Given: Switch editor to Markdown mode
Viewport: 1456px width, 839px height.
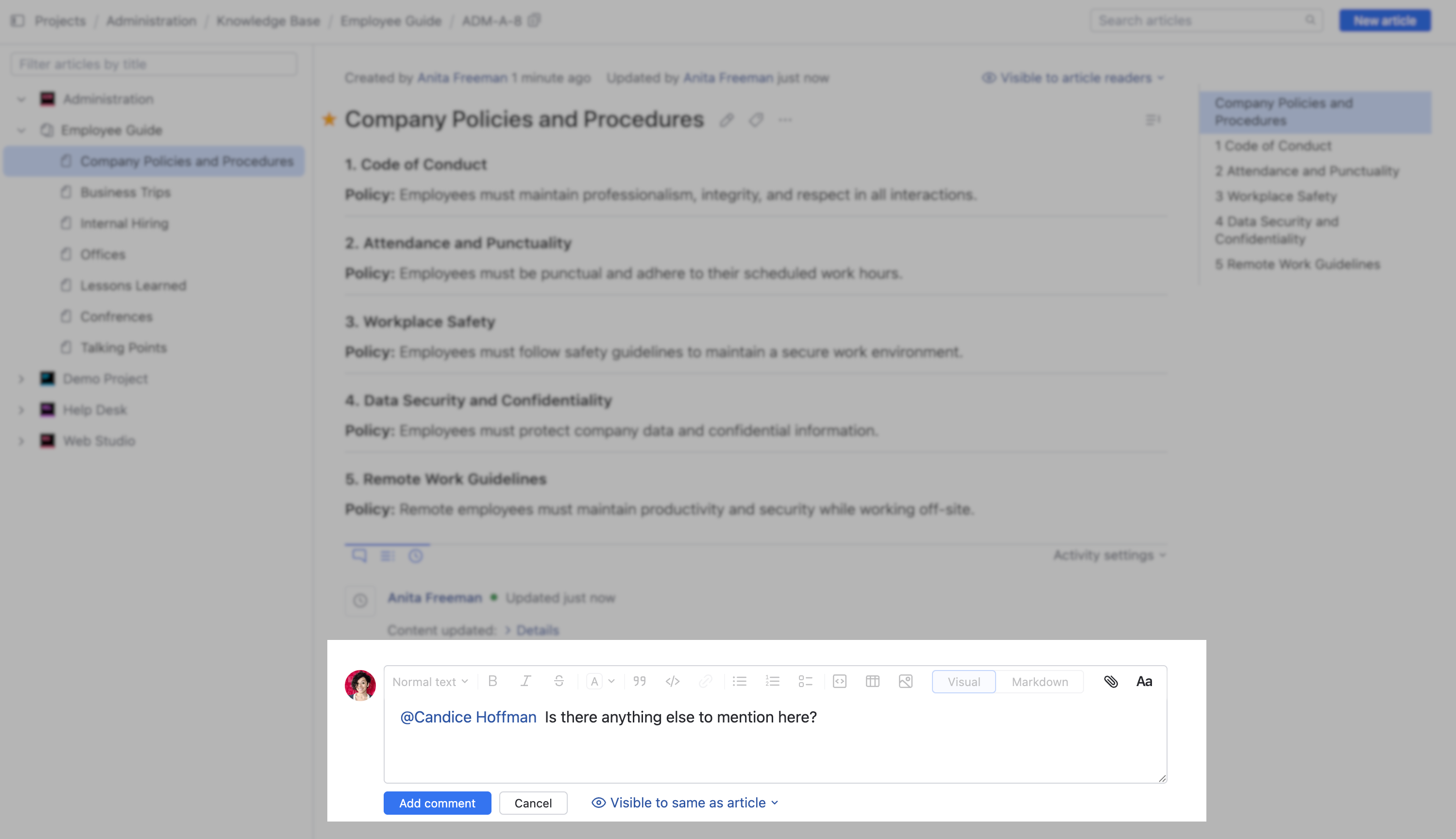Looking at the screenshot, I should tap(1039, 682).
